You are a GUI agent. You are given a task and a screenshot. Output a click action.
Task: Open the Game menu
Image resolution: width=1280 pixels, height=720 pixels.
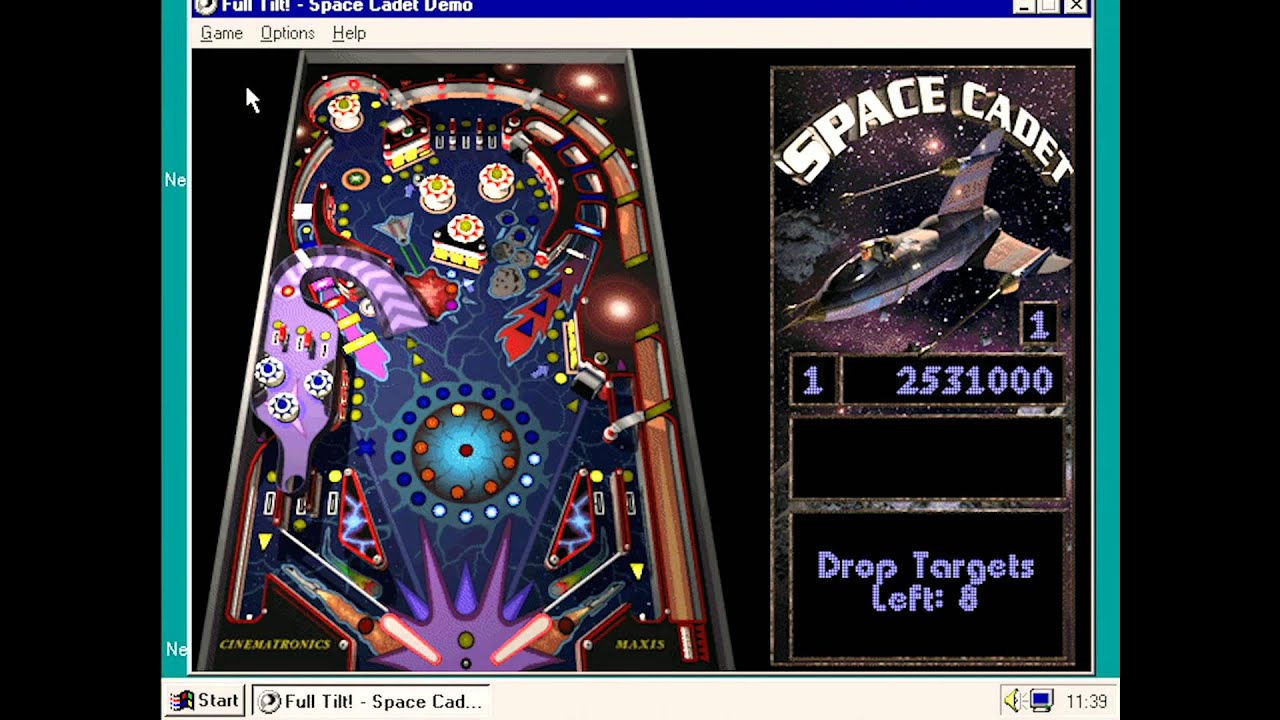[221, 33]
